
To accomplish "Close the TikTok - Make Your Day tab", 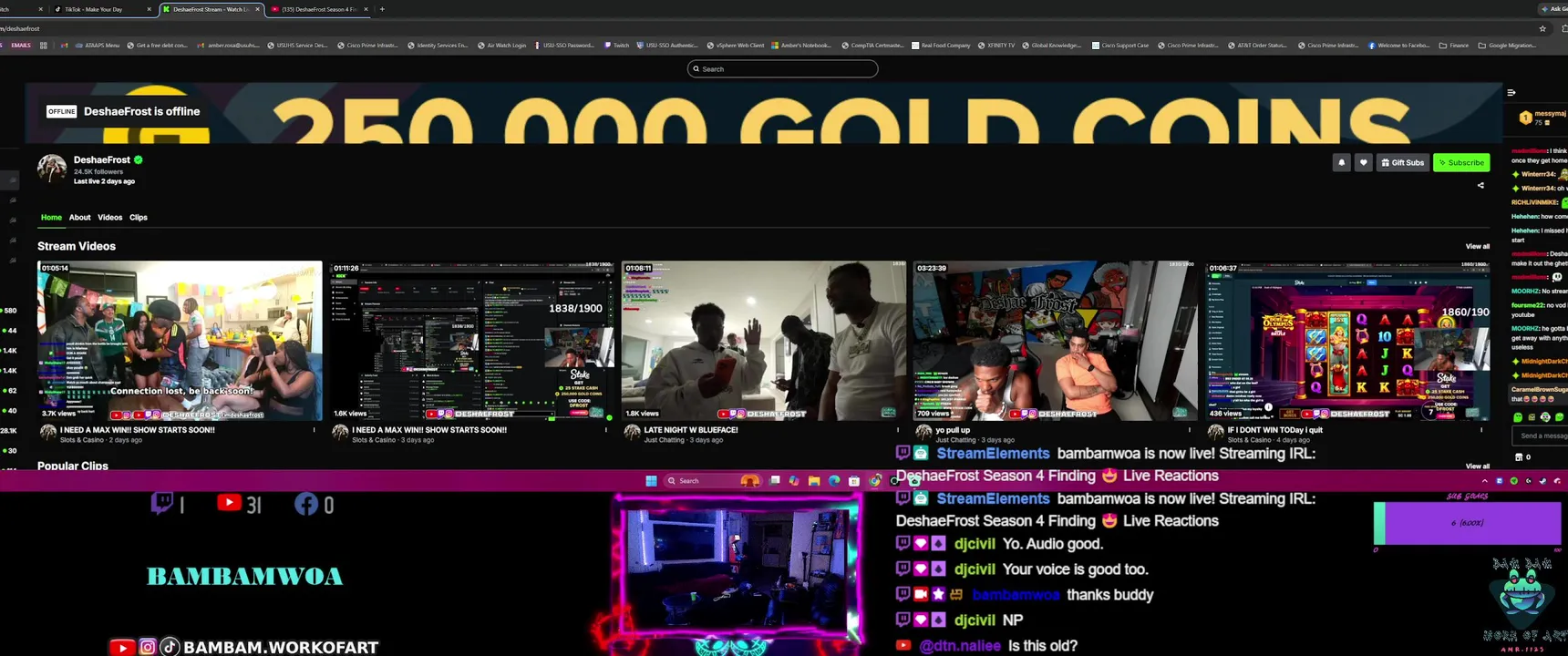I will pyautogui.click(x=150, y=9).
